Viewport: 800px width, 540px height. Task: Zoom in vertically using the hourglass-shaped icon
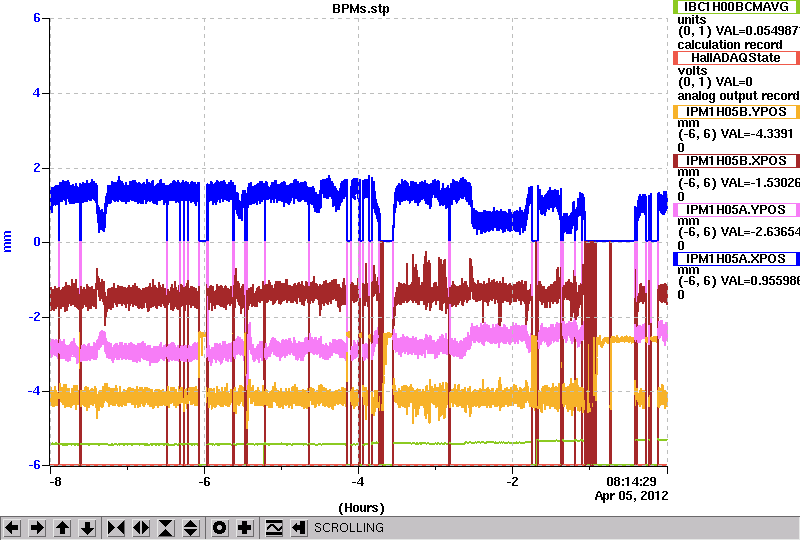pos(166,528)
